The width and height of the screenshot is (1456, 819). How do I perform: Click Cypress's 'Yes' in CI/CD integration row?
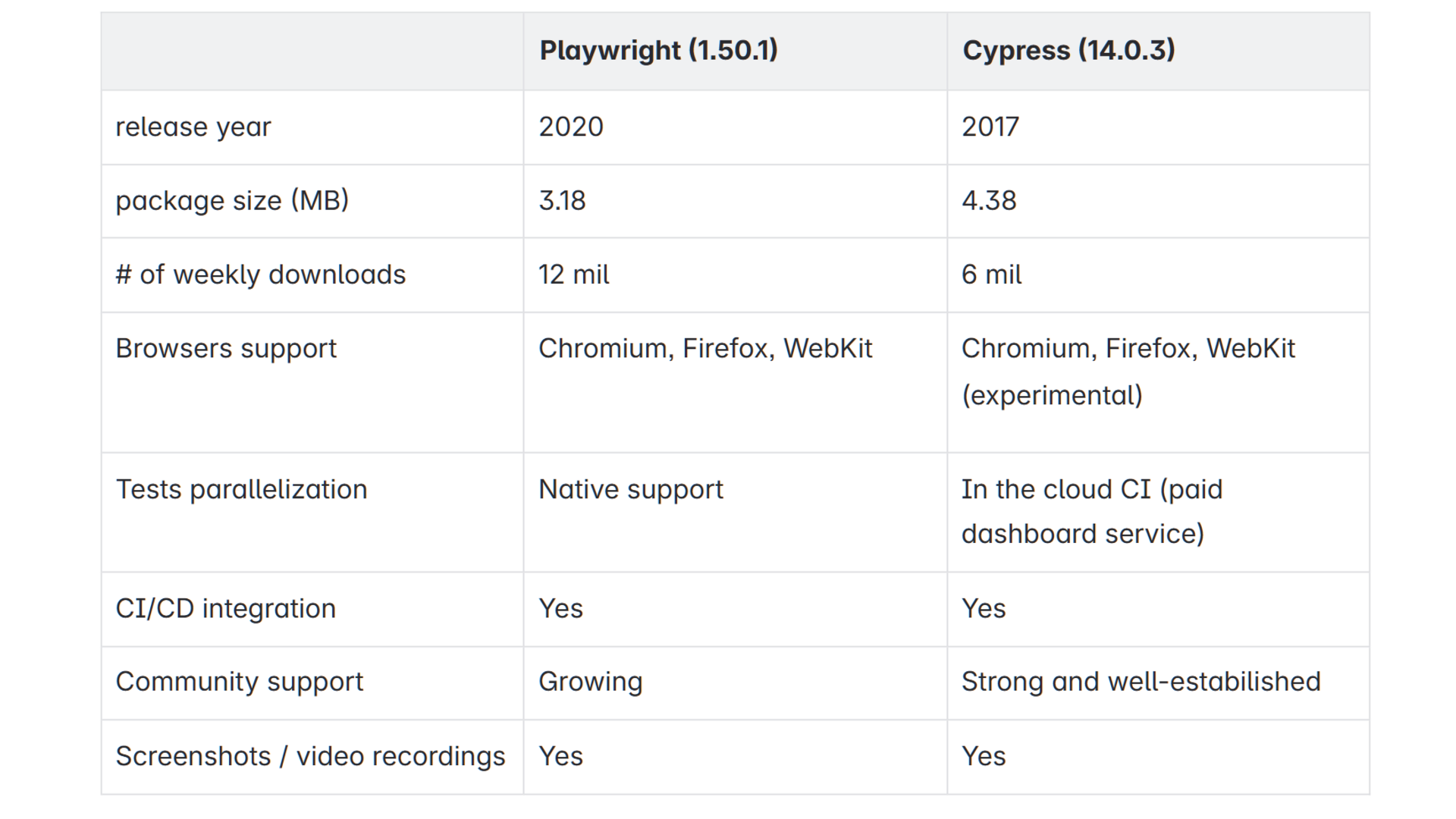coord(984,609)
